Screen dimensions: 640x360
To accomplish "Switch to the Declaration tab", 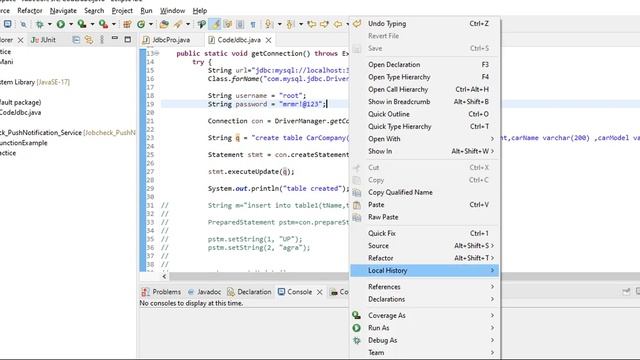I will point(249,292).
